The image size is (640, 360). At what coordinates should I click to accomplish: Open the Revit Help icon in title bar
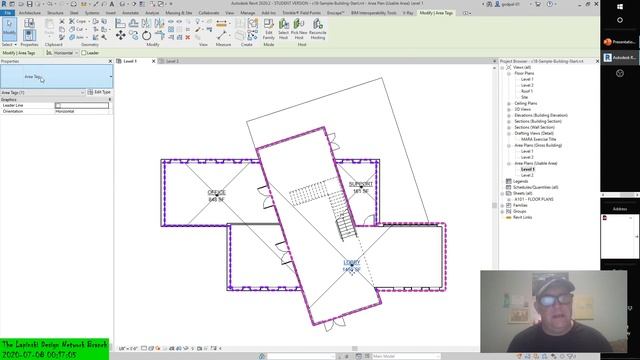tap(550, 4)
